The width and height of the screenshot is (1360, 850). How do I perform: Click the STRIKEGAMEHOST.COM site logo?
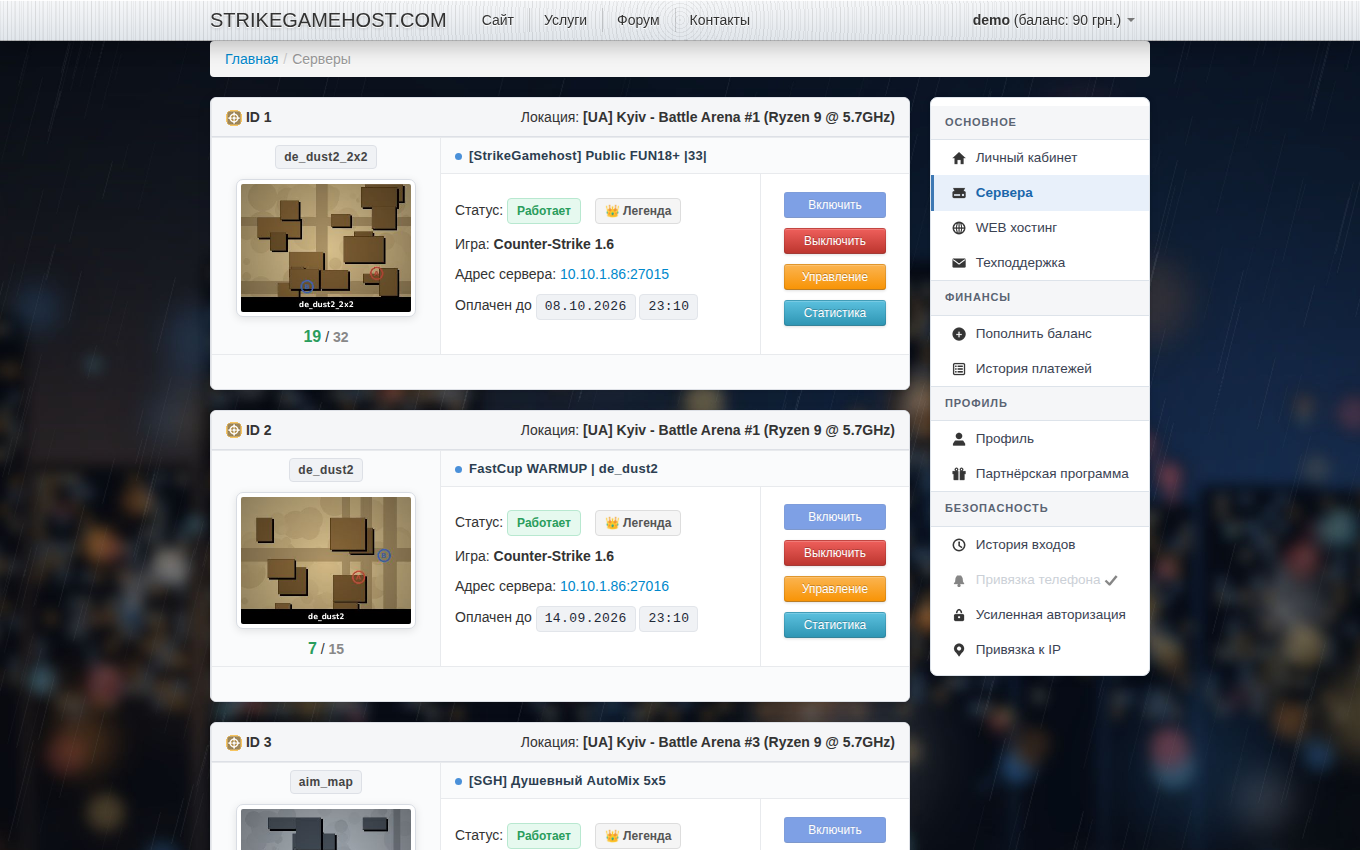tap(328, 20)
